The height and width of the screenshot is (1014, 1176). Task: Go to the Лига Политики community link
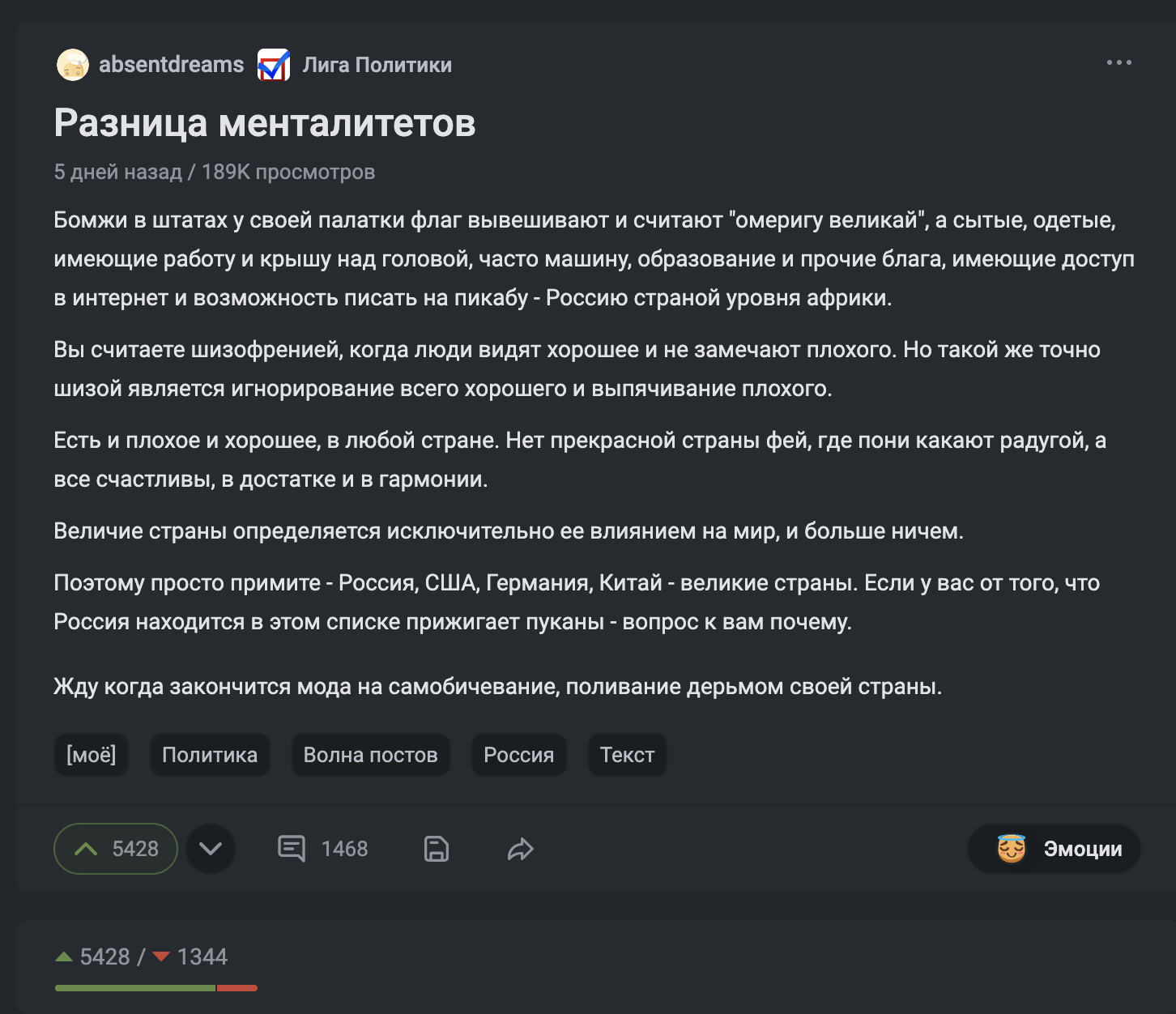[x=377, y=65]
